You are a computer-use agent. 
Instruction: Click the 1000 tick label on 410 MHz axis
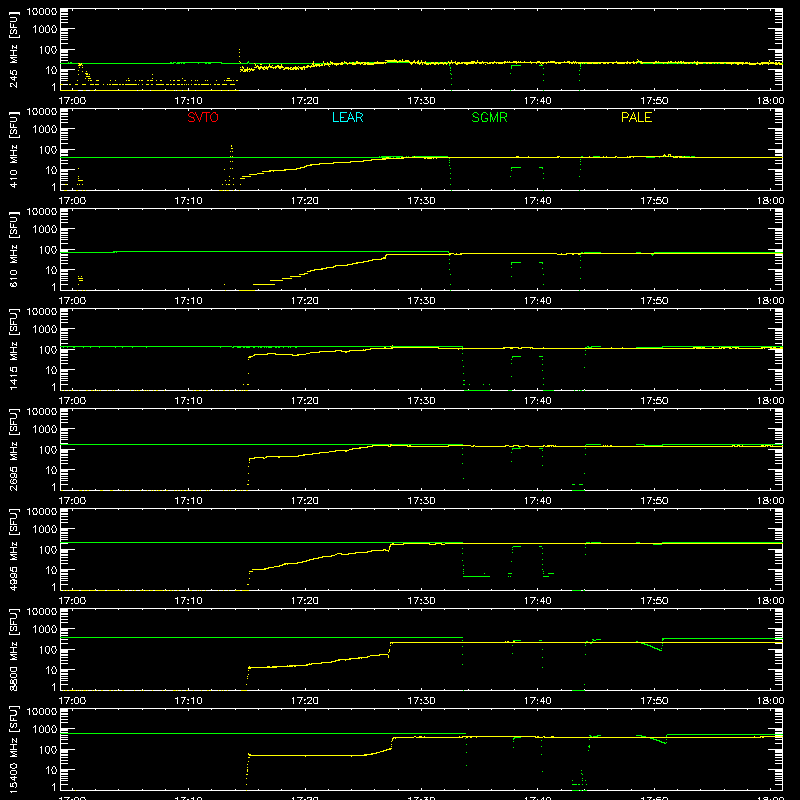pyautogui.click(x=45, y=130)
